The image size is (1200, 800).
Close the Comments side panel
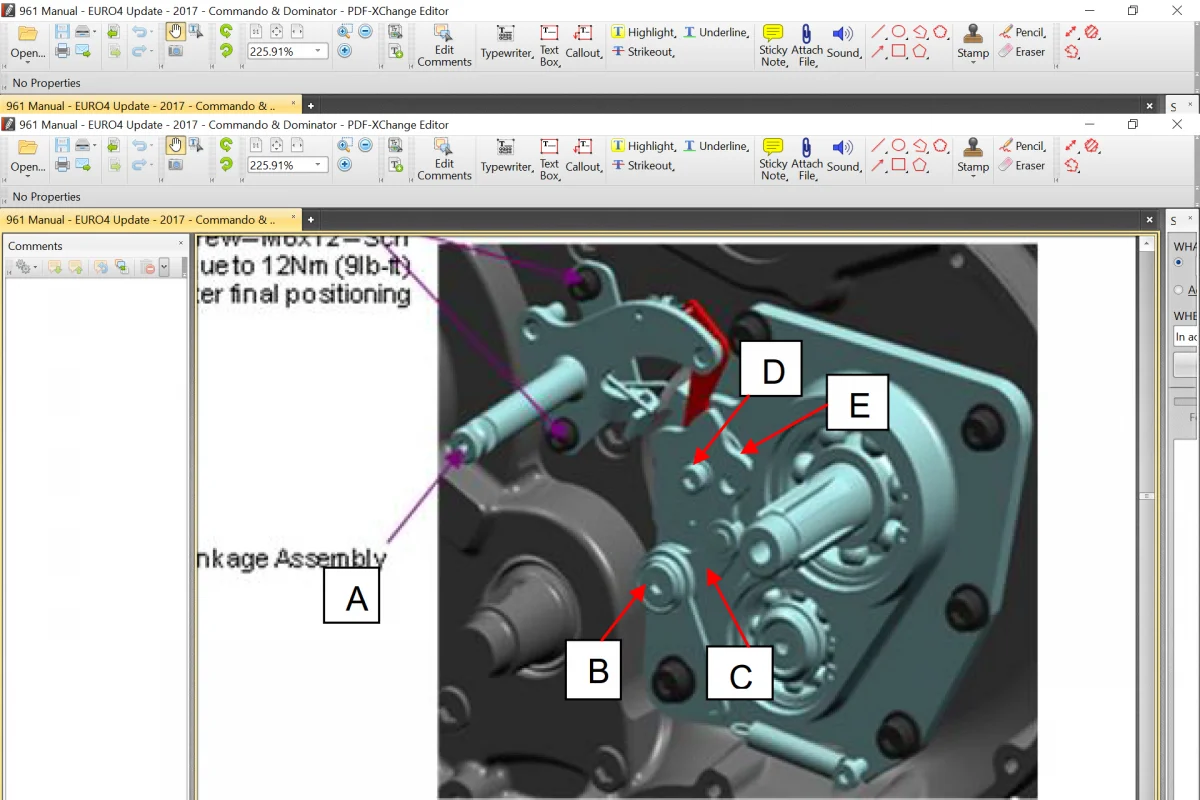[181, 244]
